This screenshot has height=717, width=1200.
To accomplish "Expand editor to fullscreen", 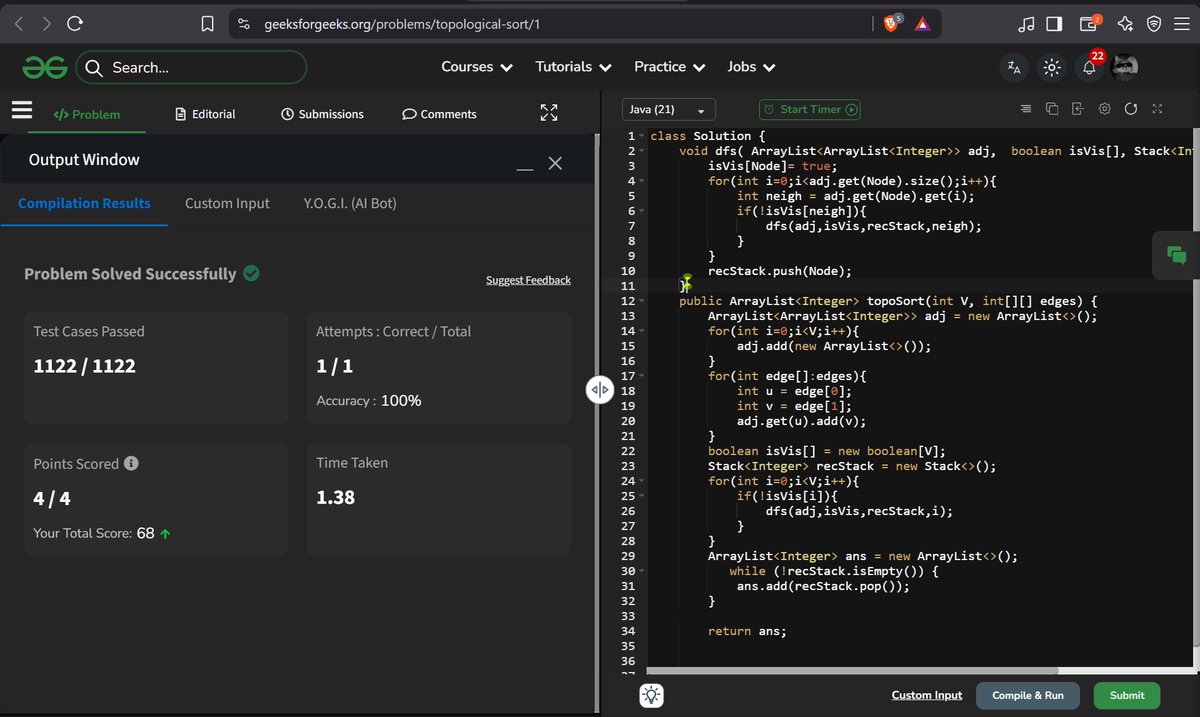I will coord(1157,109).
